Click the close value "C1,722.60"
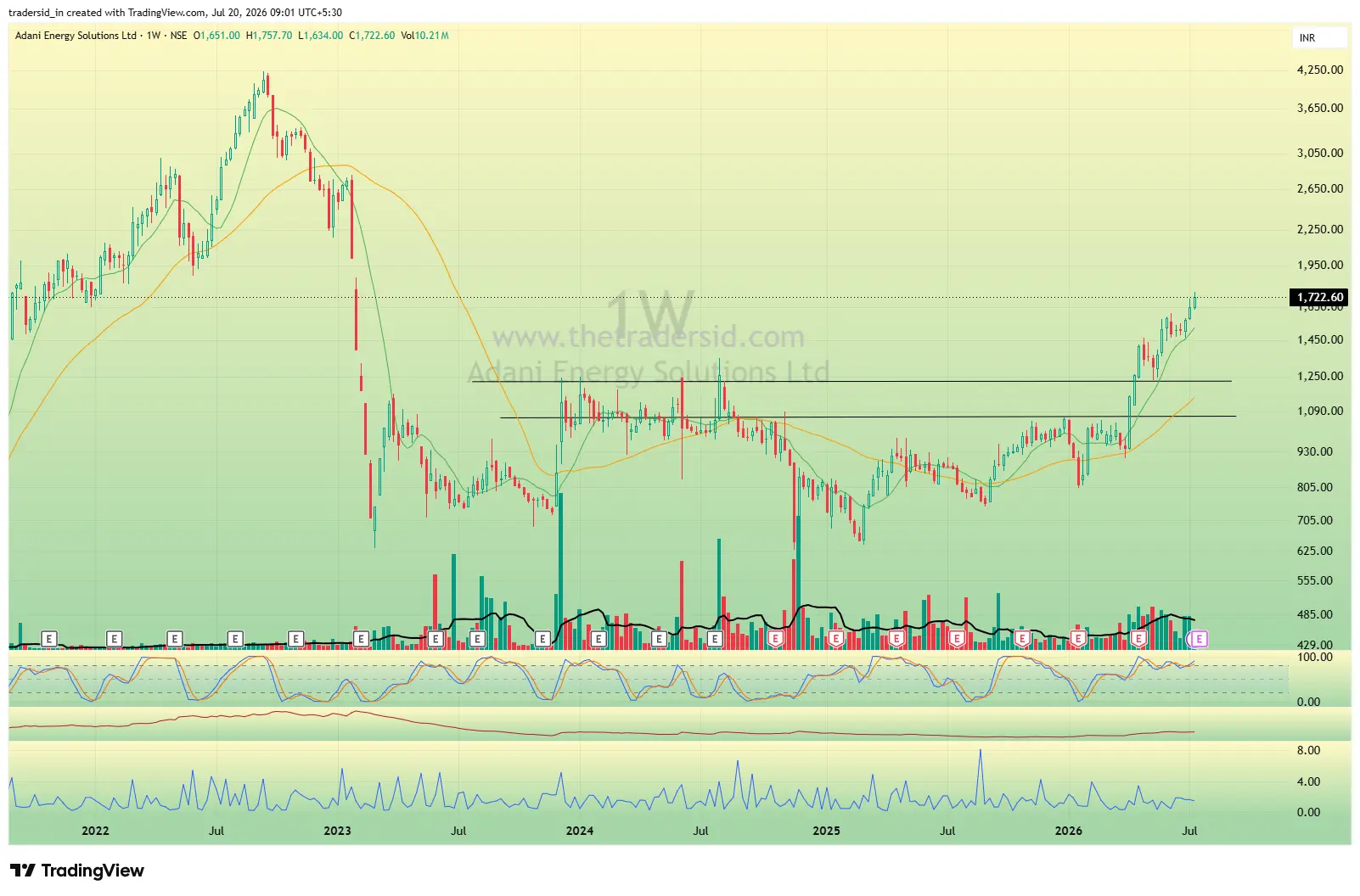 [372, 36]
